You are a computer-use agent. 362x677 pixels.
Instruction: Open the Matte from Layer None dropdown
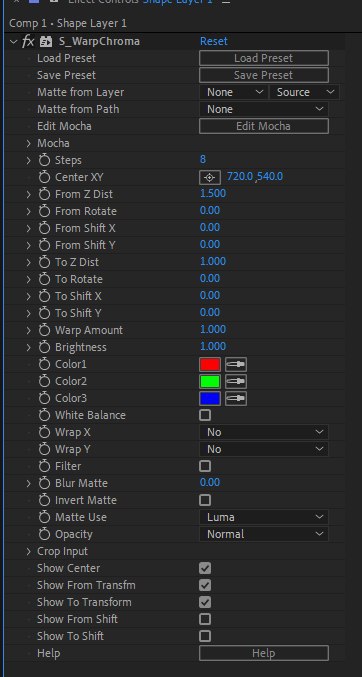pos(234,92)
